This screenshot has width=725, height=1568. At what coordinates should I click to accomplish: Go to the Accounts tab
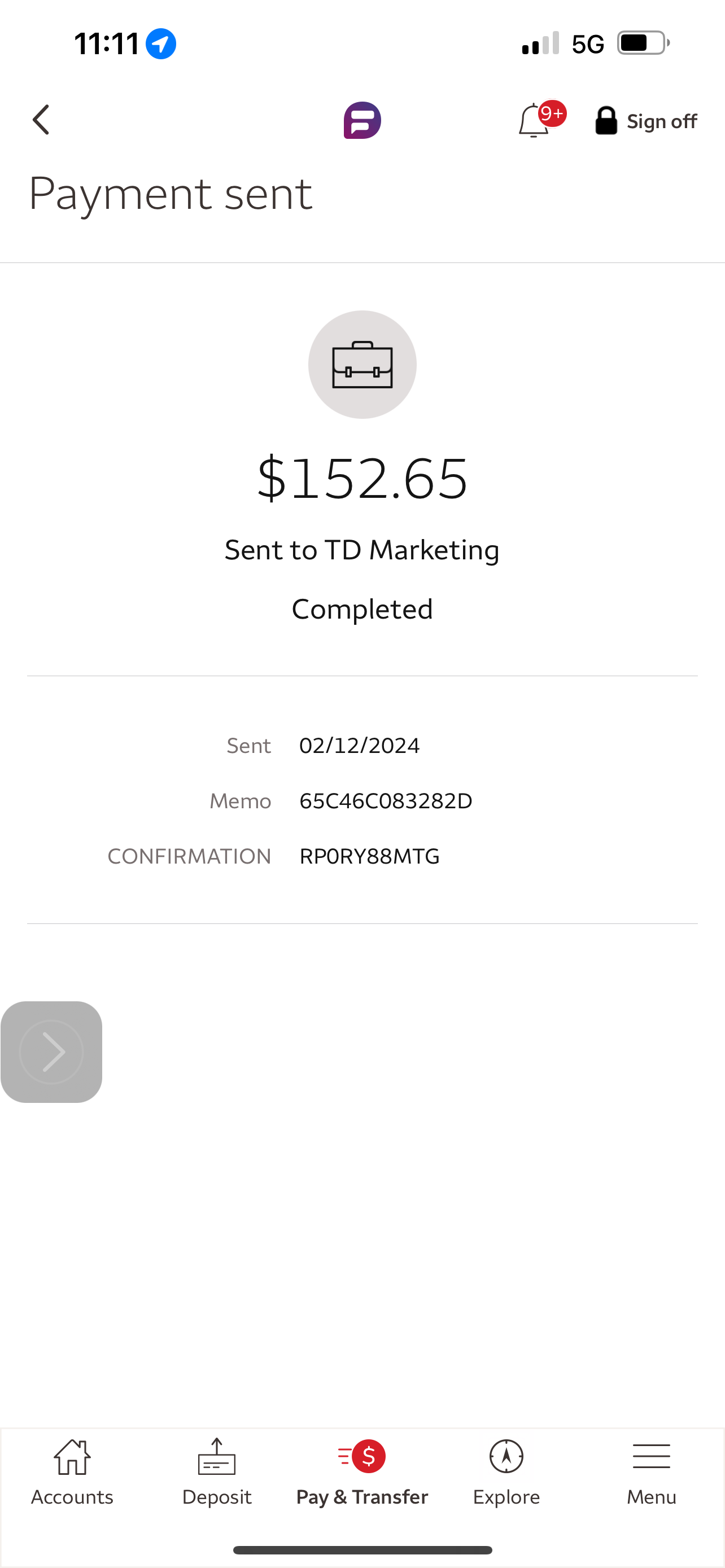click(72, 1473)
